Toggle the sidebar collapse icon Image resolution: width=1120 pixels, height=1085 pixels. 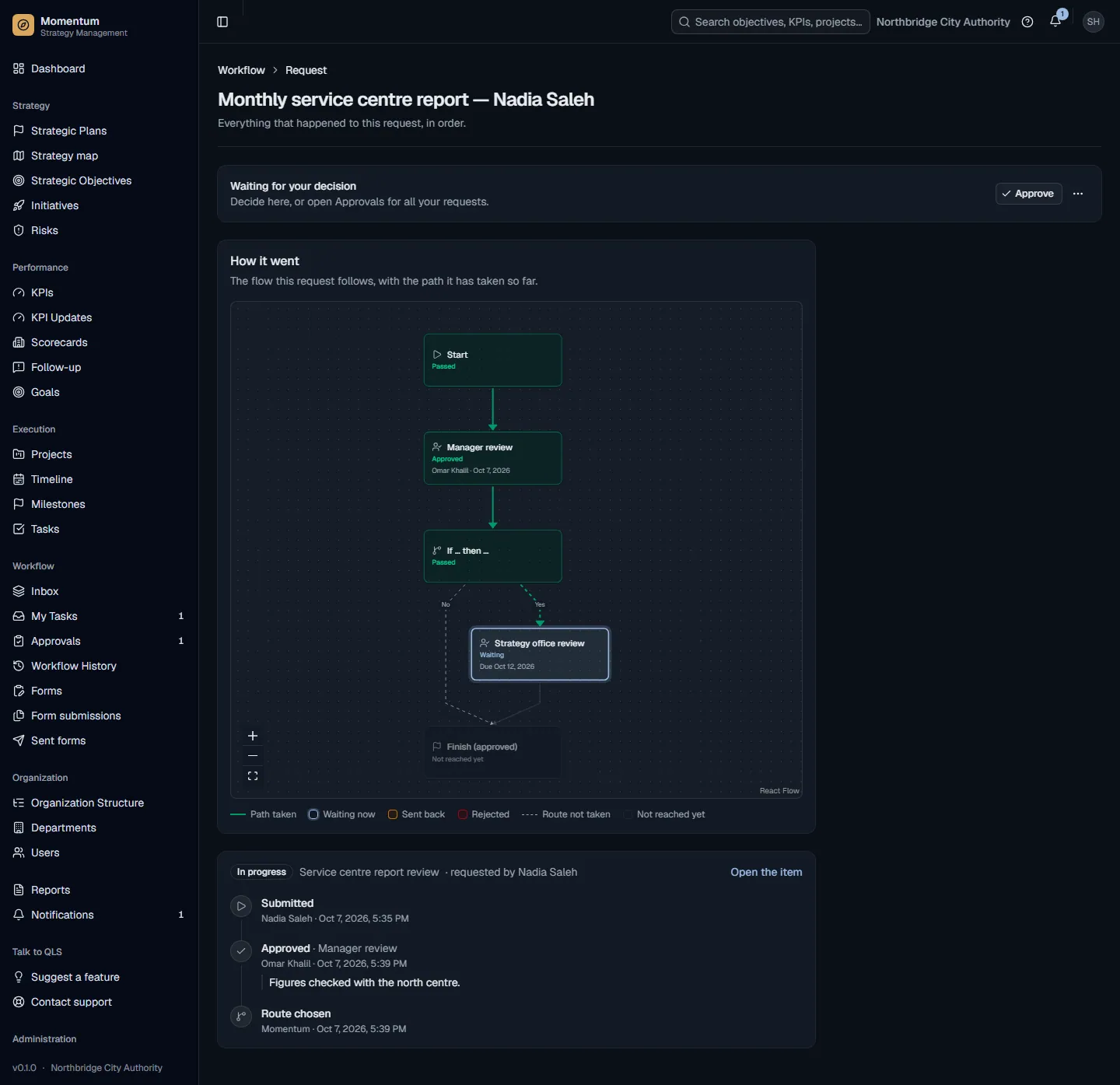pos(222,22)
